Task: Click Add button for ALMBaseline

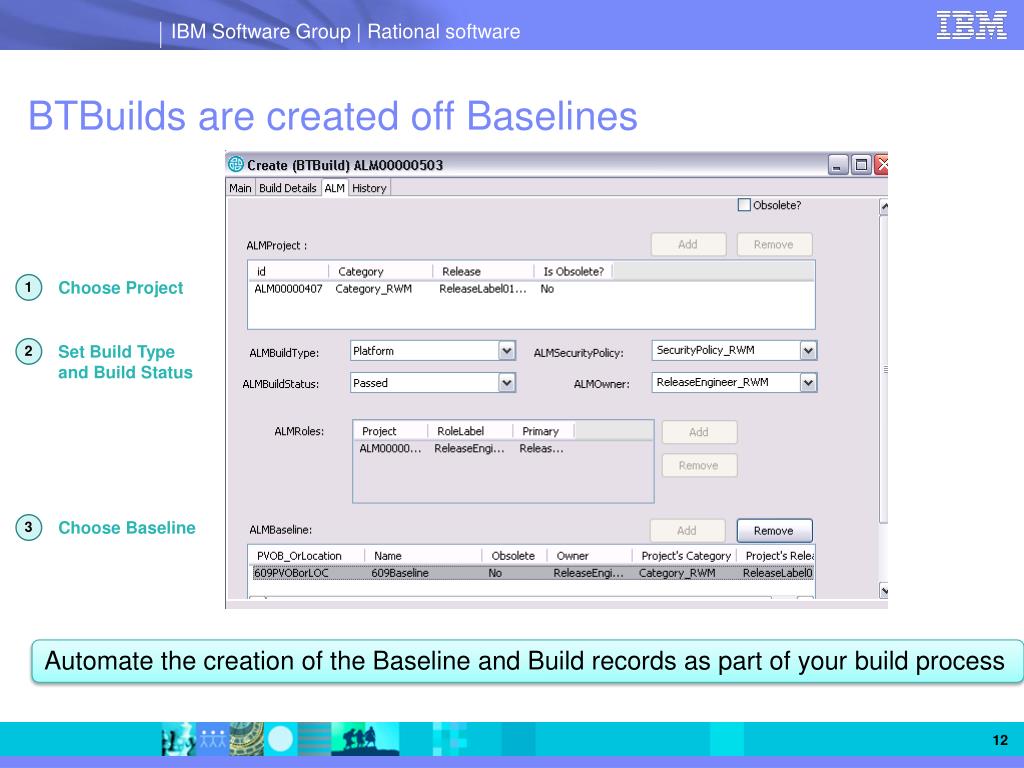Action: pos(687,531)
